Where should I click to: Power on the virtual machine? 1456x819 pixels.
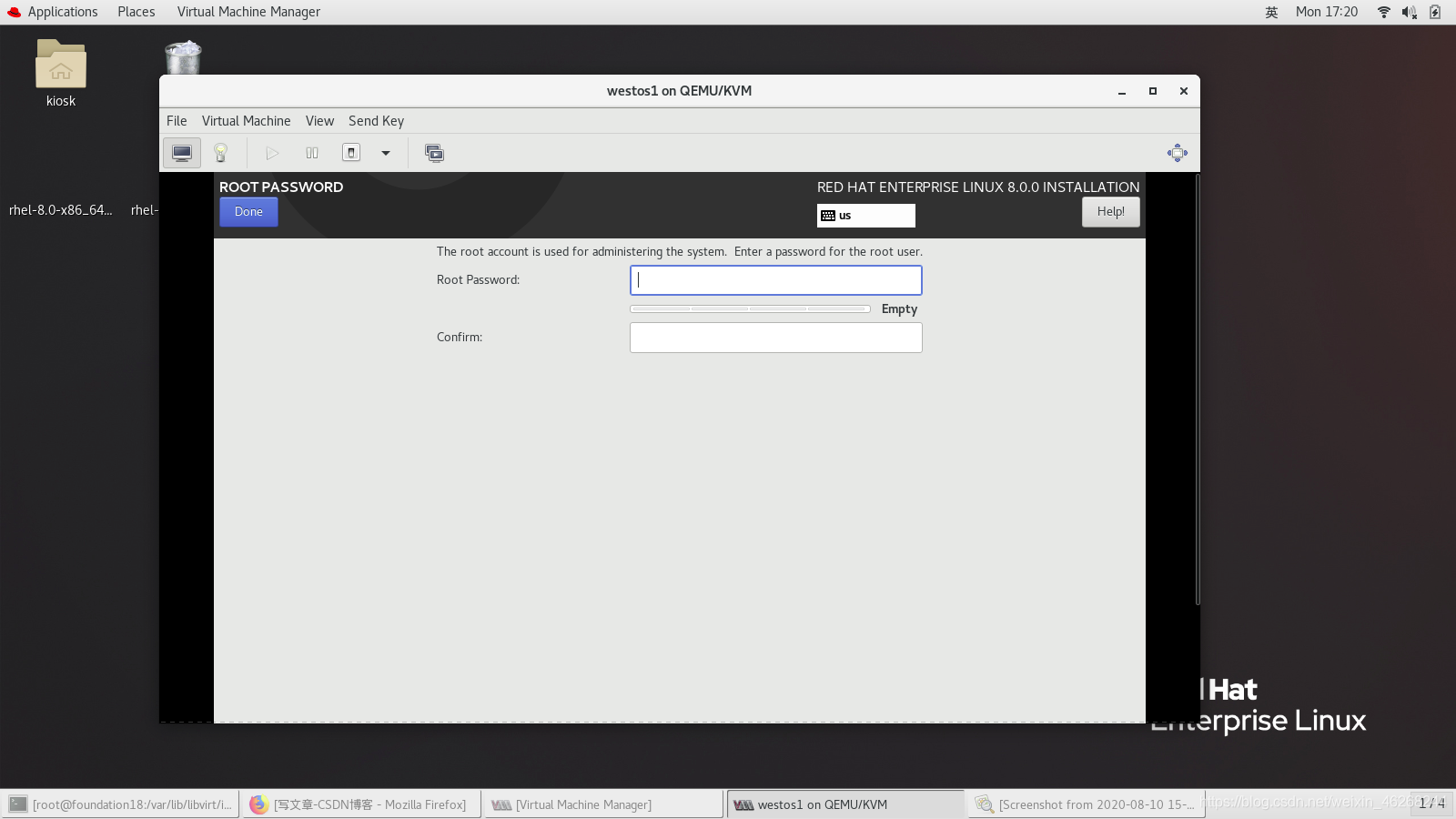point(272,153)
